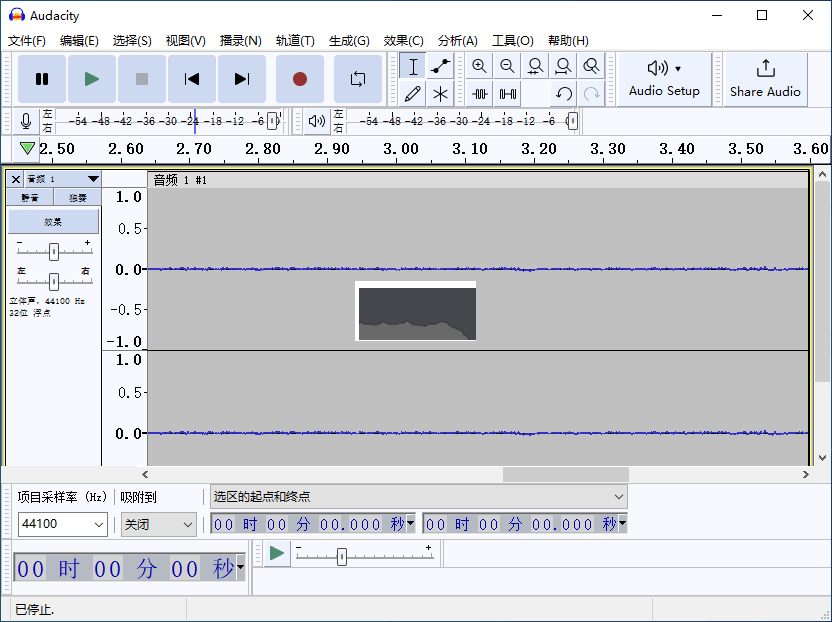832x622 pixels.
Task: Open the 效果(C) menu
Action: click(x=402, y=41)
